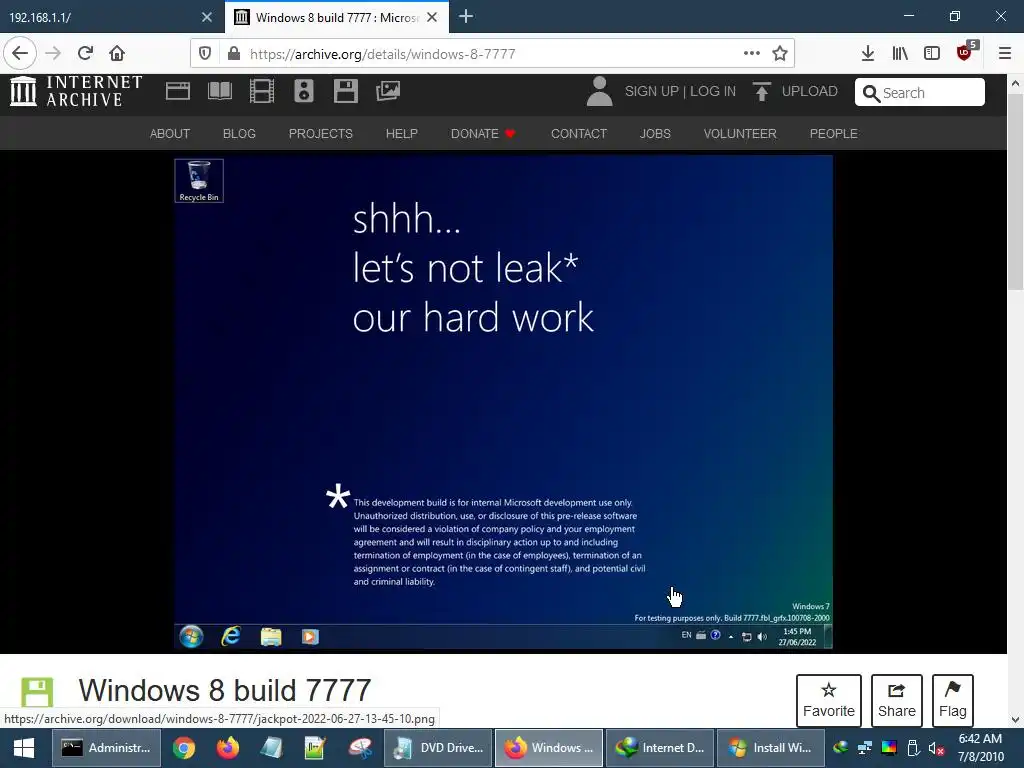Screen dimensions: 1024x768
Task: Click the Internet Archive Search box
Action: click(920, 92)
